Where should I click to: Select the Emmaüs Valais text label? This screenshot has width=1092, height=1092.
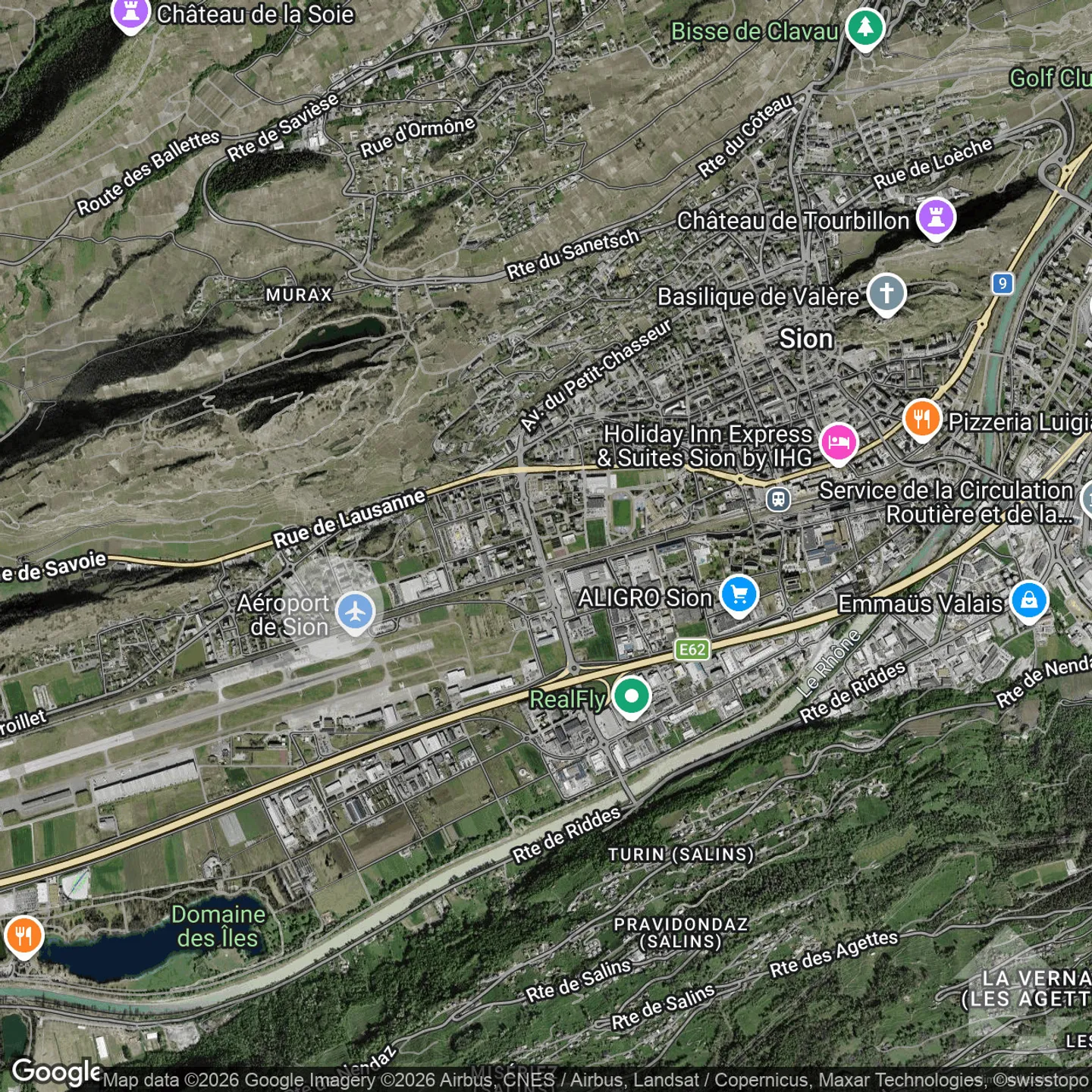point(921,604)
